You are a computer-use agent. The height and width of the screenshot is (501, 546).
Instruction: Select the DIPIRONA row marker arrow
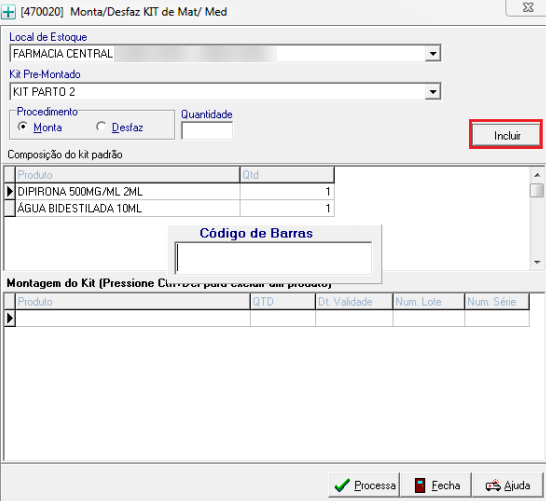tap(10, 191)
